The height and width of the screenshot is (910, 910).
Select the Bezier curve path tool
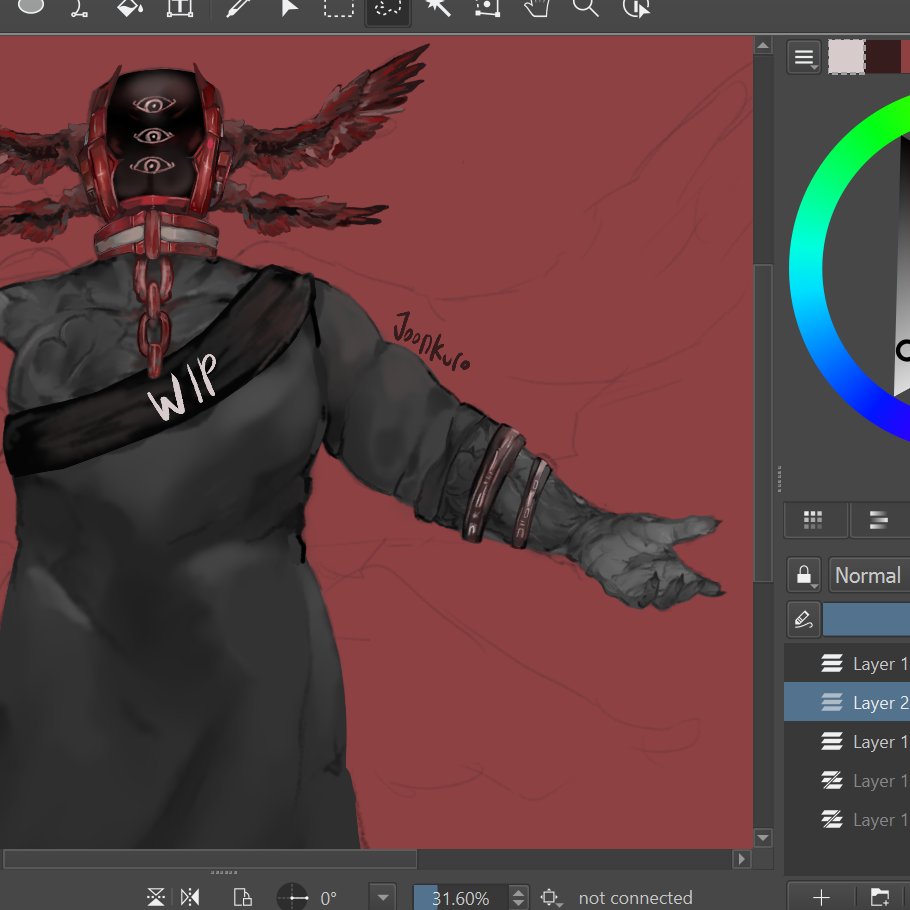tap(80, 8)
